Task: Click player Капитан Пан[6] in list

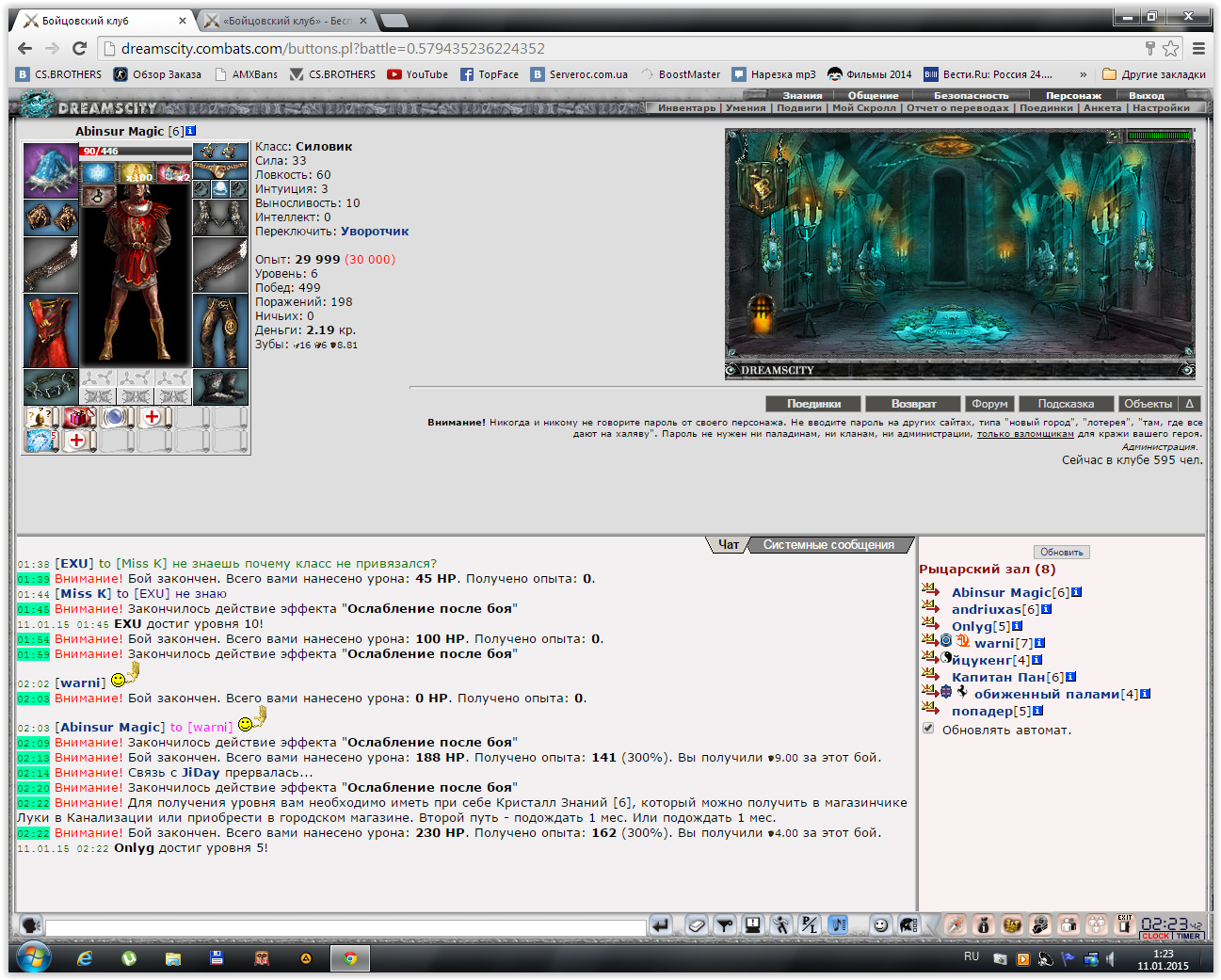Action: pyautogui.click(x=1008, y=677)
